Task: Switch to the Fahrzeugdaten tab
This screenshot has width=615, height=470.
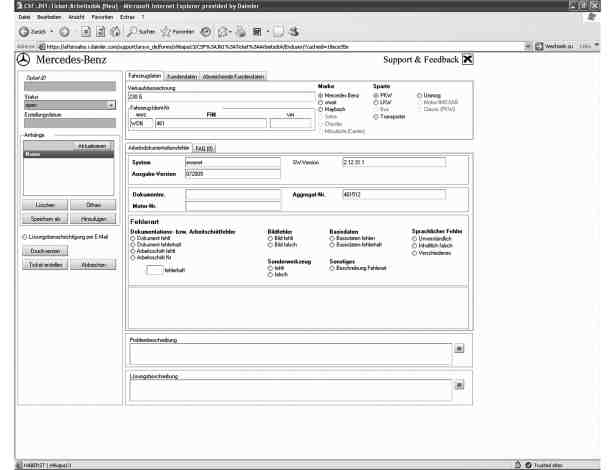Action: coord(144,76)
